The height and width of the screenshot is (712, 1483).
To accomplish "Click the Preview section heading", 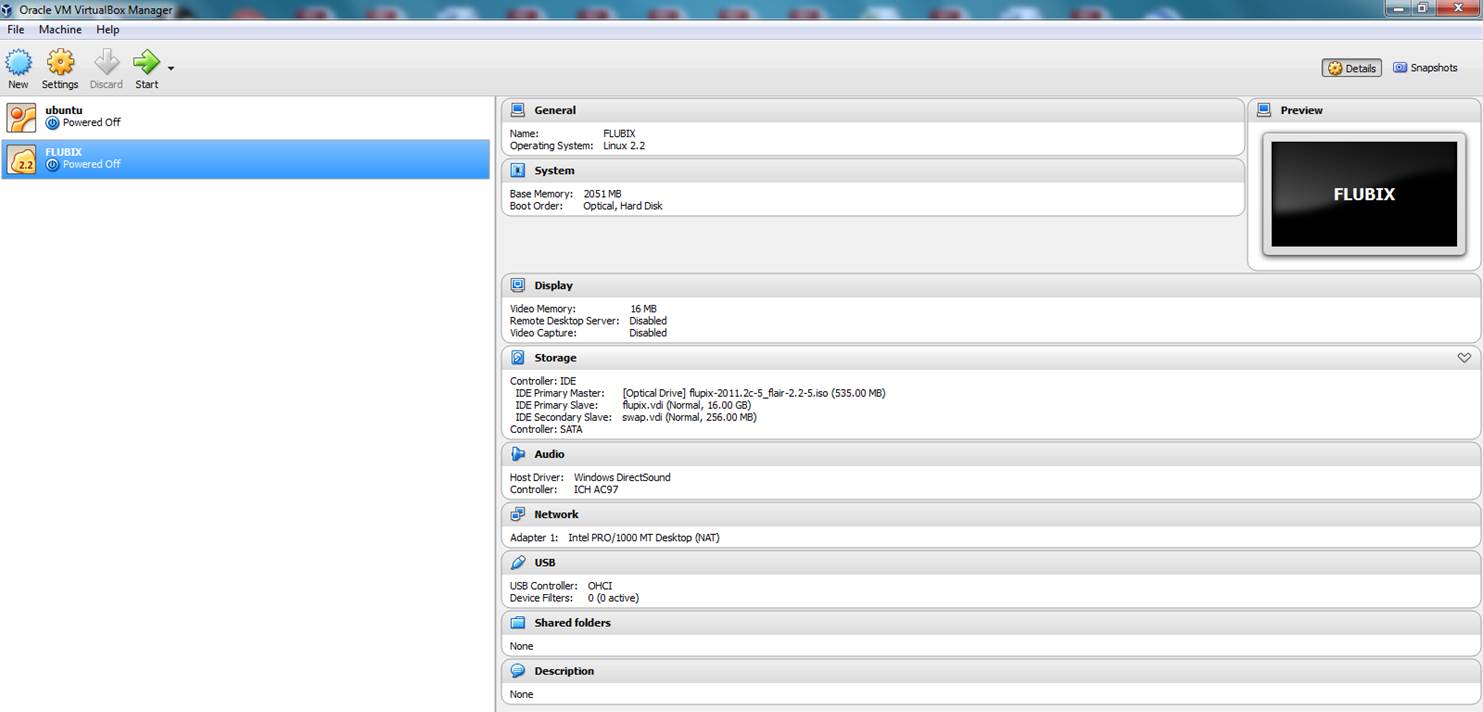I will [1301, 111].
